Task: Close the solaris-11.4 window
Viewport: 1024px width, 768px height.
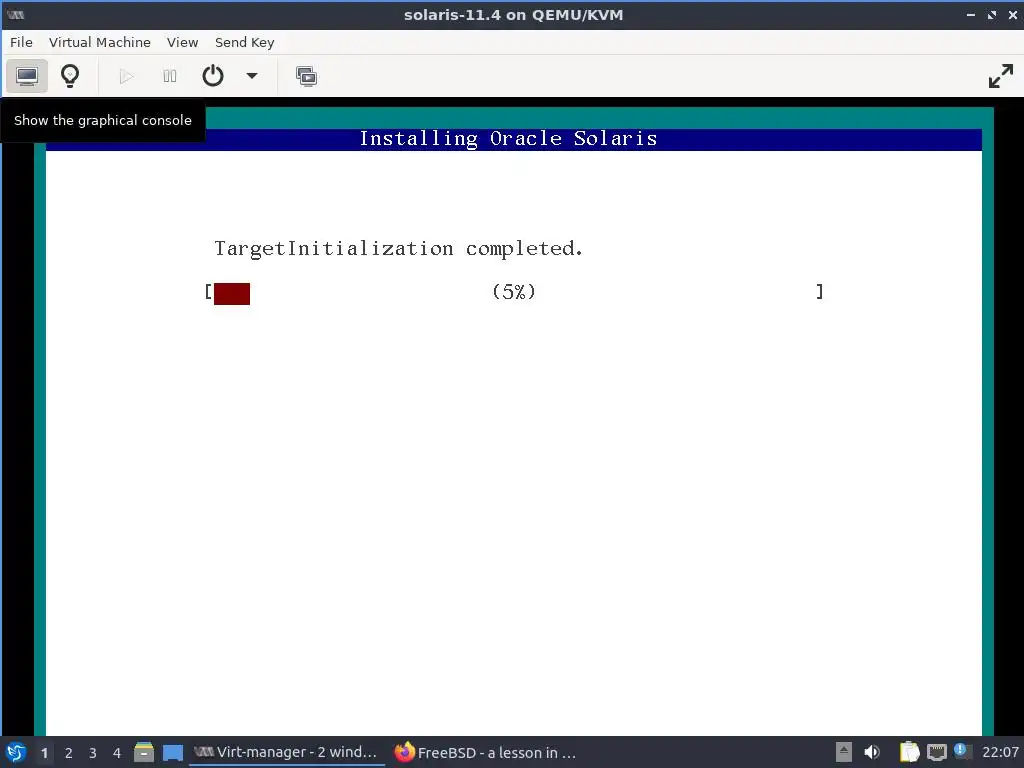Action: click(1013, 14)
